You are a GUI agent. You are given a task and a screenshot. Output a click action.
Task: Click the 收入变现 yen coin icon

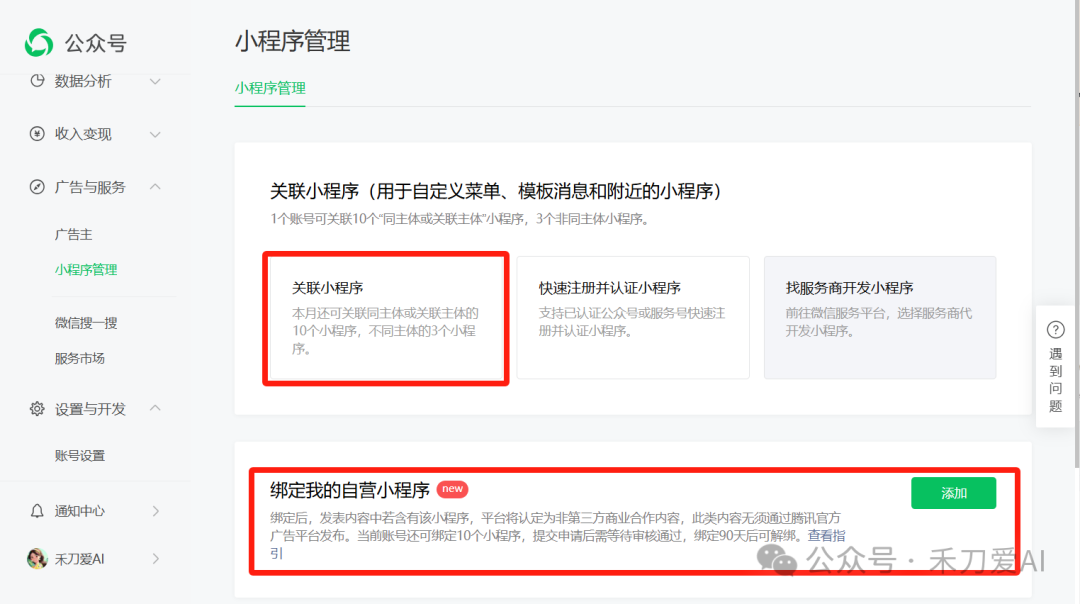click(x=37, y=134)
